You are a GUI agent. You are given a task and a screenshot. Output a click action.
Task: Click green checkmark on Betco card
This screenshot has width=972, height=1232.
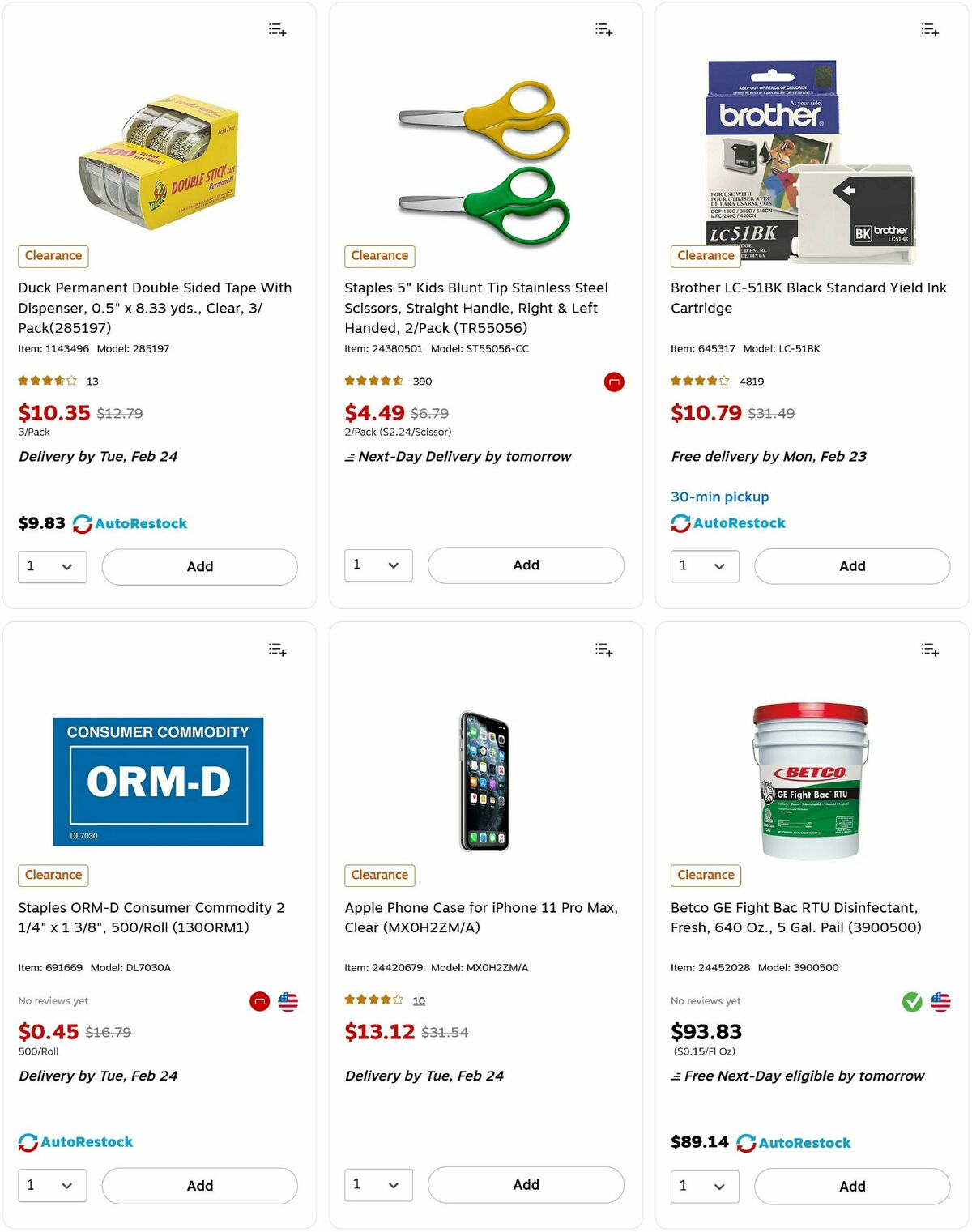(x=911, y=1001)
